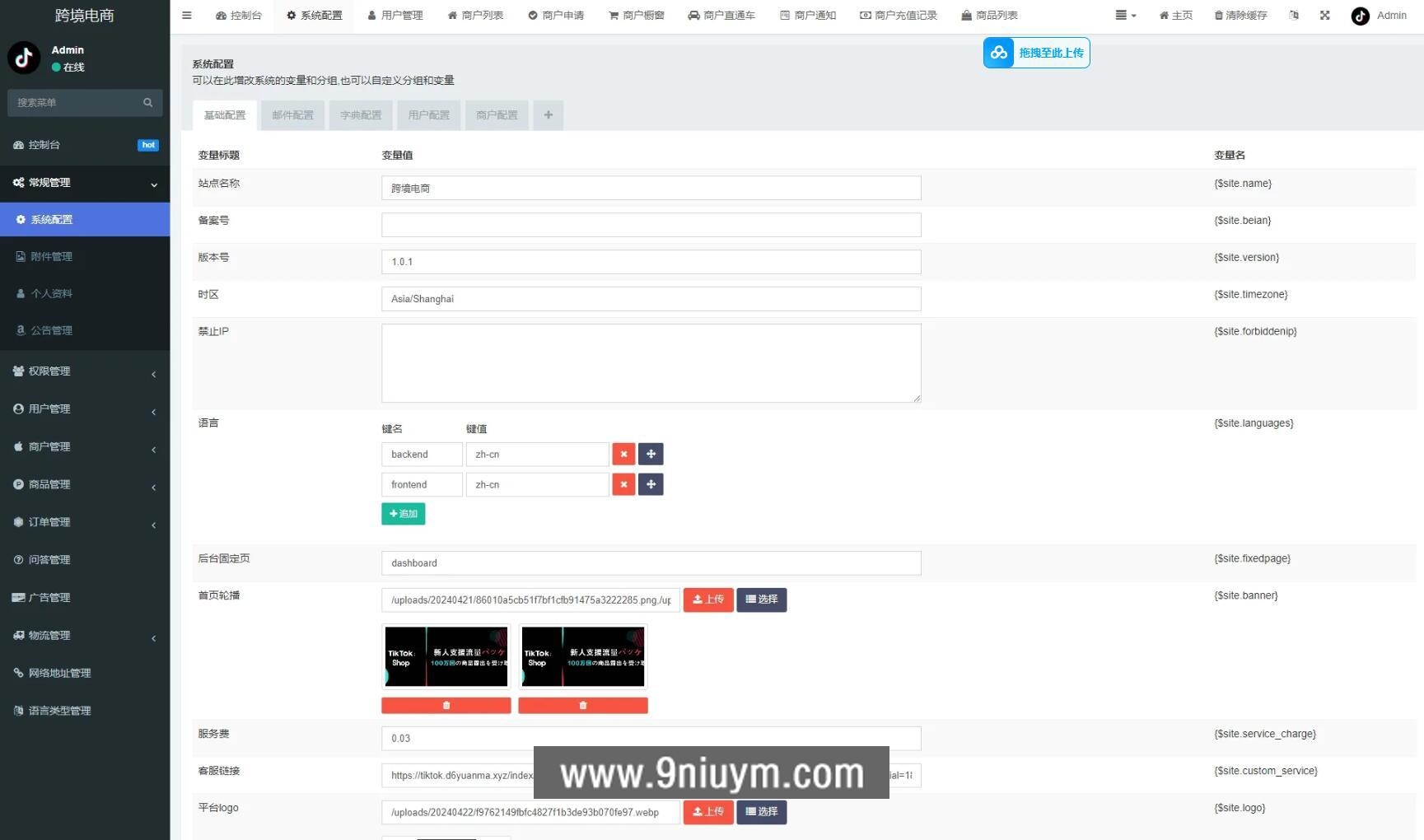Image resolution: width=1424 pixels, height=840 pixels.
Task: Open the list dropdown in top bar
Action: coord(1125,16)
